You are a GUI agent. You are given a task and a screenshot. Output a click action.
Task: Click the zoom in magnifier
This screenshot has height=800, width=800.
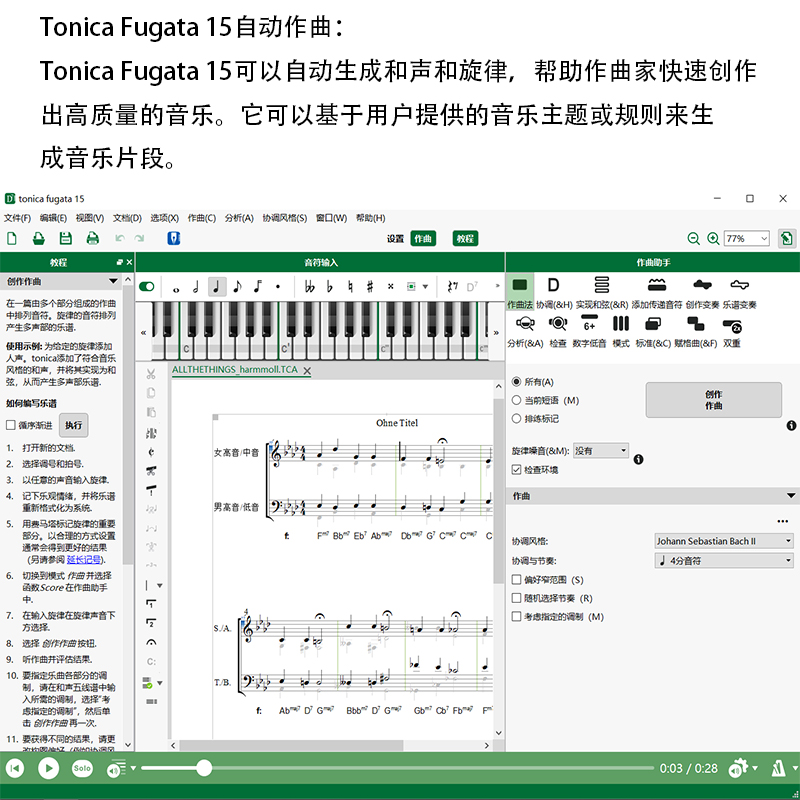[x=713, y=238]
